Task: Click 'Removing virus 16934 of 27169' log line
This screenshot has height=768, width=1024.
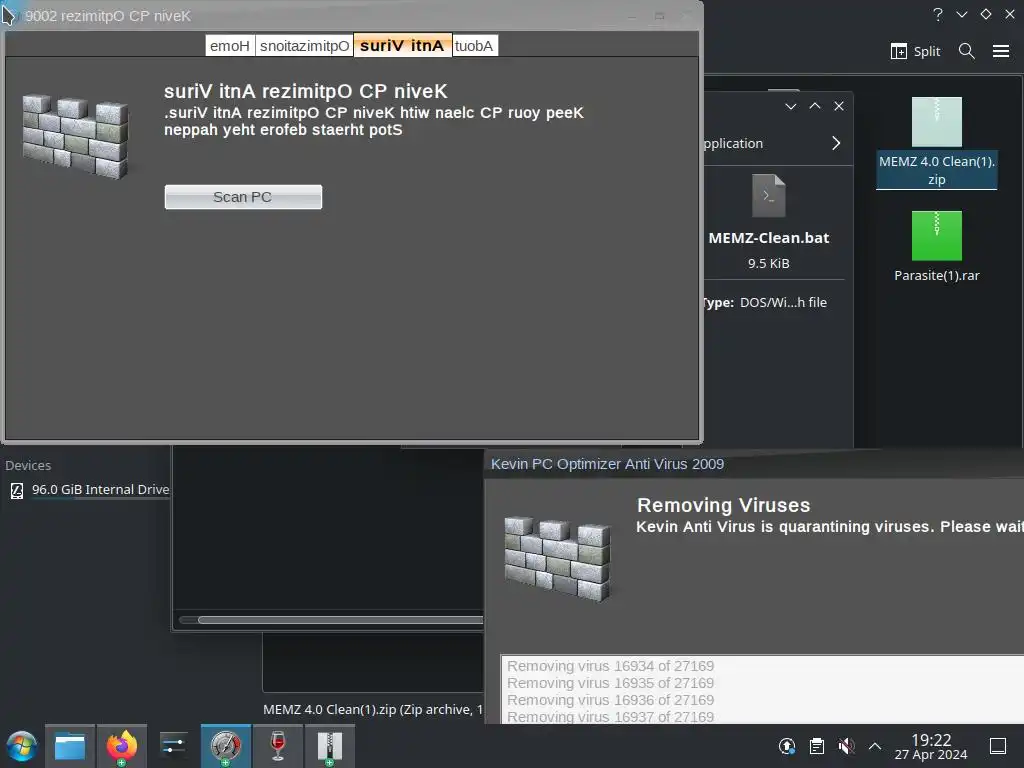Action: tap(611, 666)
